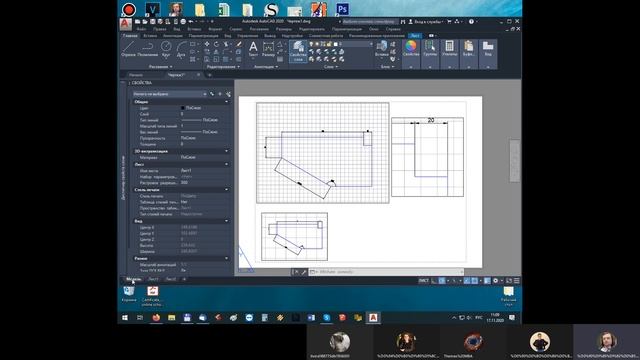Click the 'Вход в службы' sign-in button
This screenshot has height=360, width=640.
coord(427,22)
